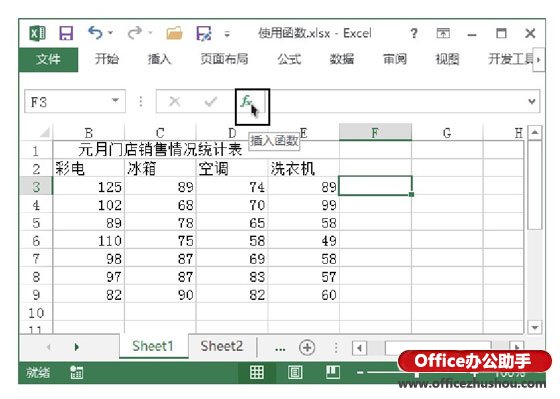
Task: Open the 数据 ribbon tab
Action: click(342, 59)
